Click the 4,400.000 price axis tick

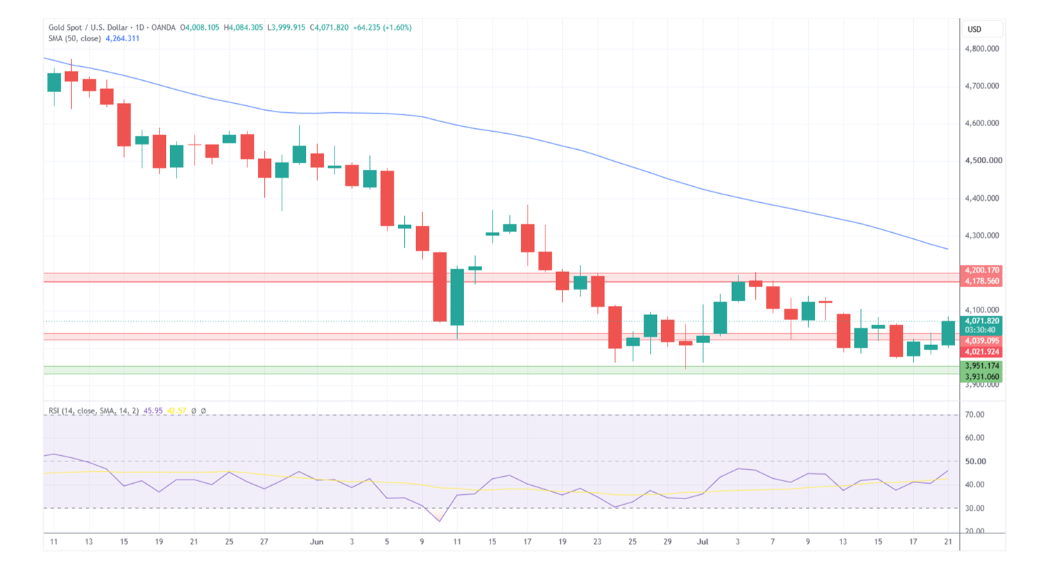(982, 198)
